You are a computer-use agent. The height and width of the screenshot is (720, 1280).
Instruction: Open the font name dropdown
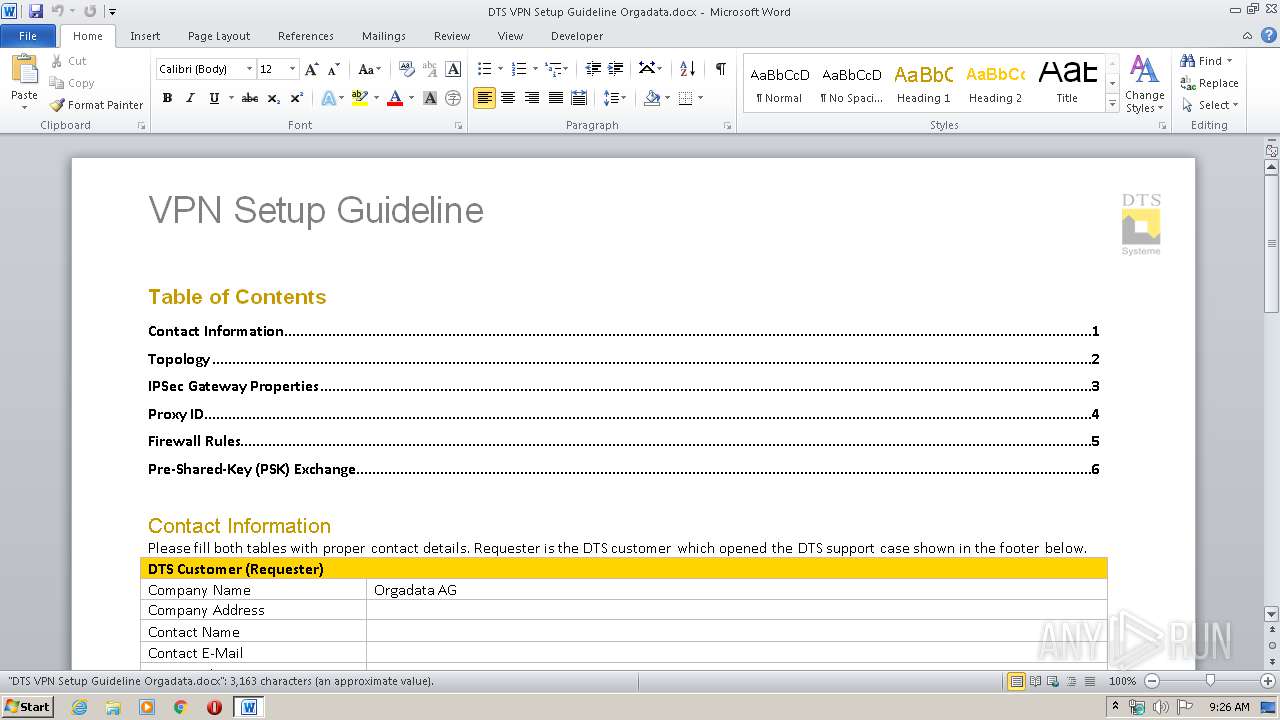pyautogui.click(x=249, y=69)
